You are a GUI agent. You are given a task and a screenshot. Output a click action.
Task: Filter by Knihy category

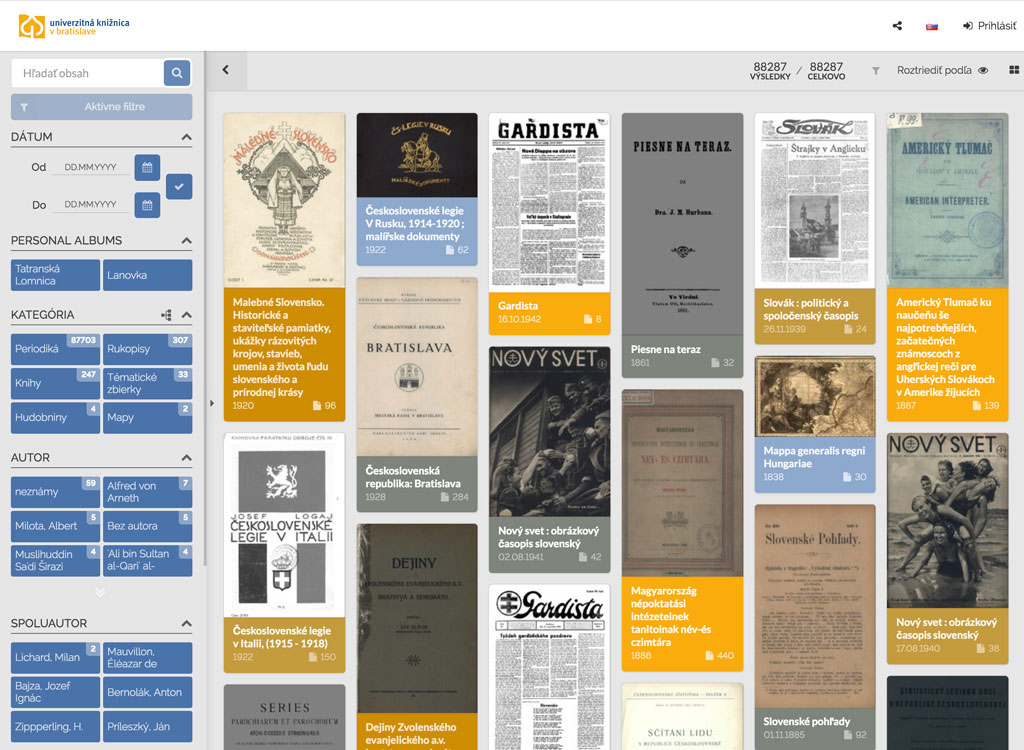pos(56,383)
